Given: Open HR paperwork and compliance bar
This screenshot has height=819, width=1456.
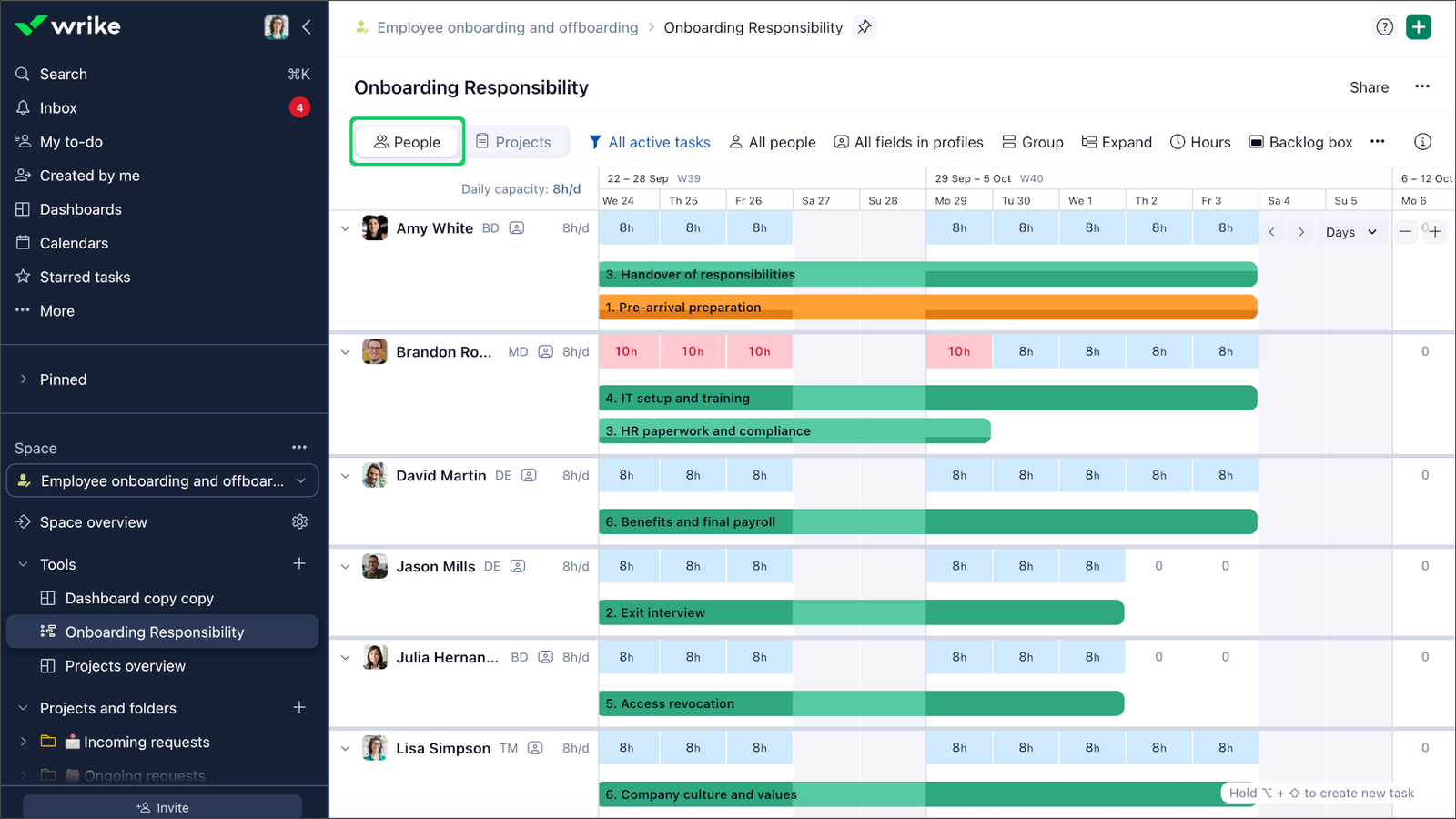Looking at the screenshot, I should click(x=794, y=430).
